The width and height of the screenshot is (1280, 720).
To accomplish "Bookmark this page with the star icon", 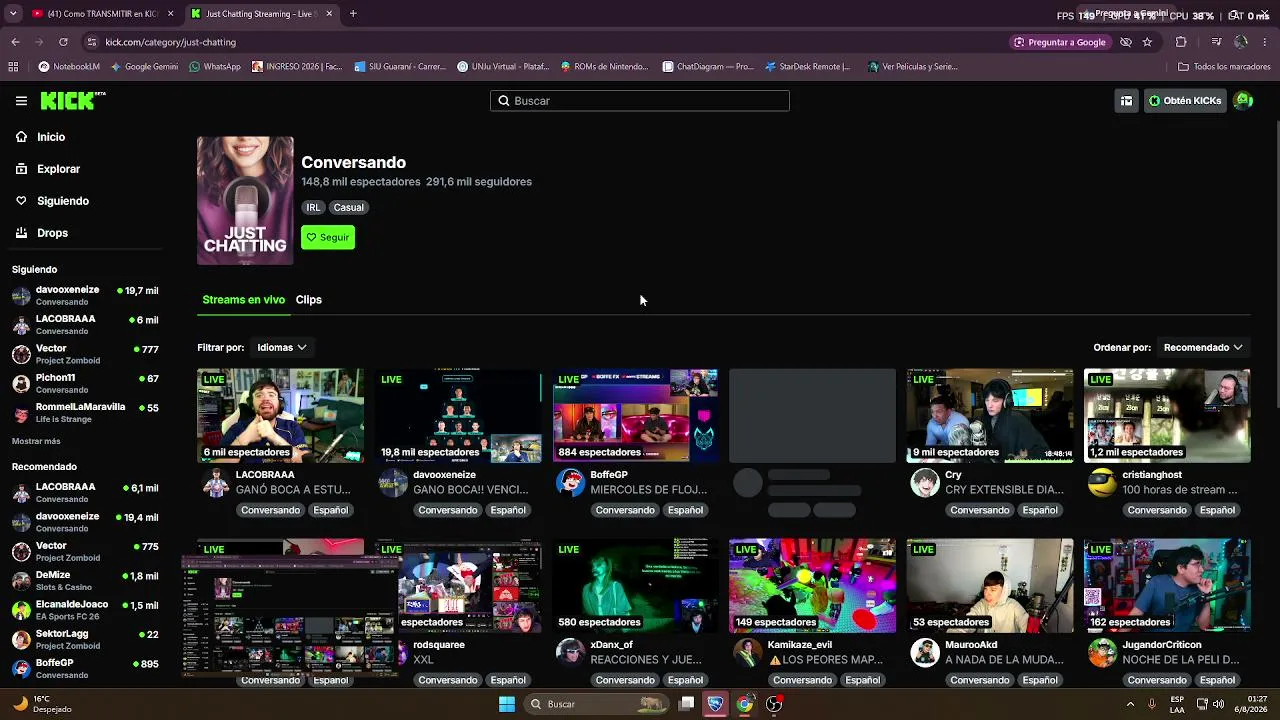I will (x=1147, y=42).
